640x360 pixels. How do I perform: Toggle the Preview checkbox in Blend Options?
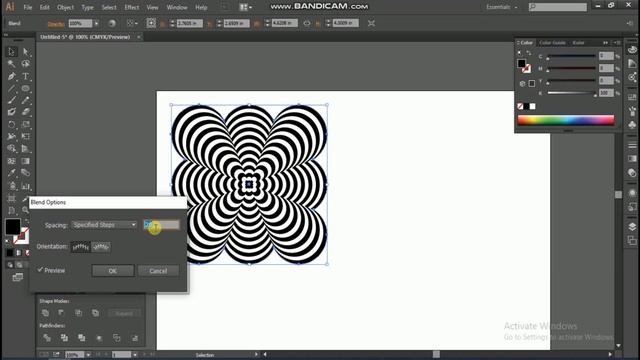coord(40,270)
